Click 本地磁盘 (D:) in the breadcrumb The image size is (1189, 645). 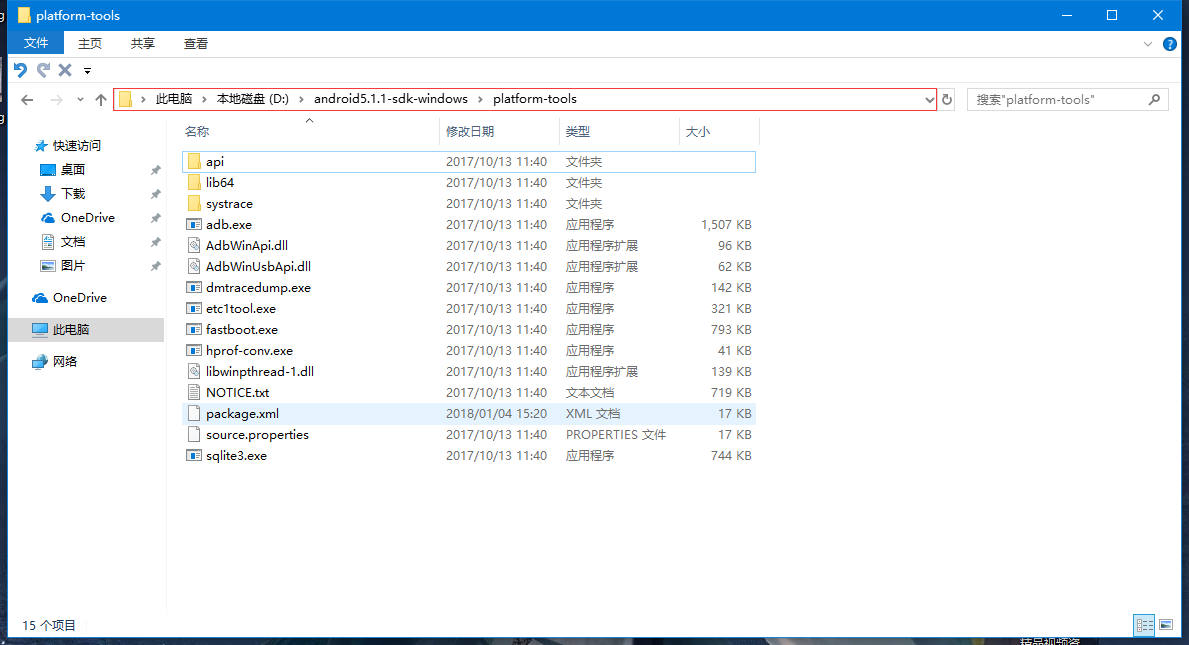(253, 99)
